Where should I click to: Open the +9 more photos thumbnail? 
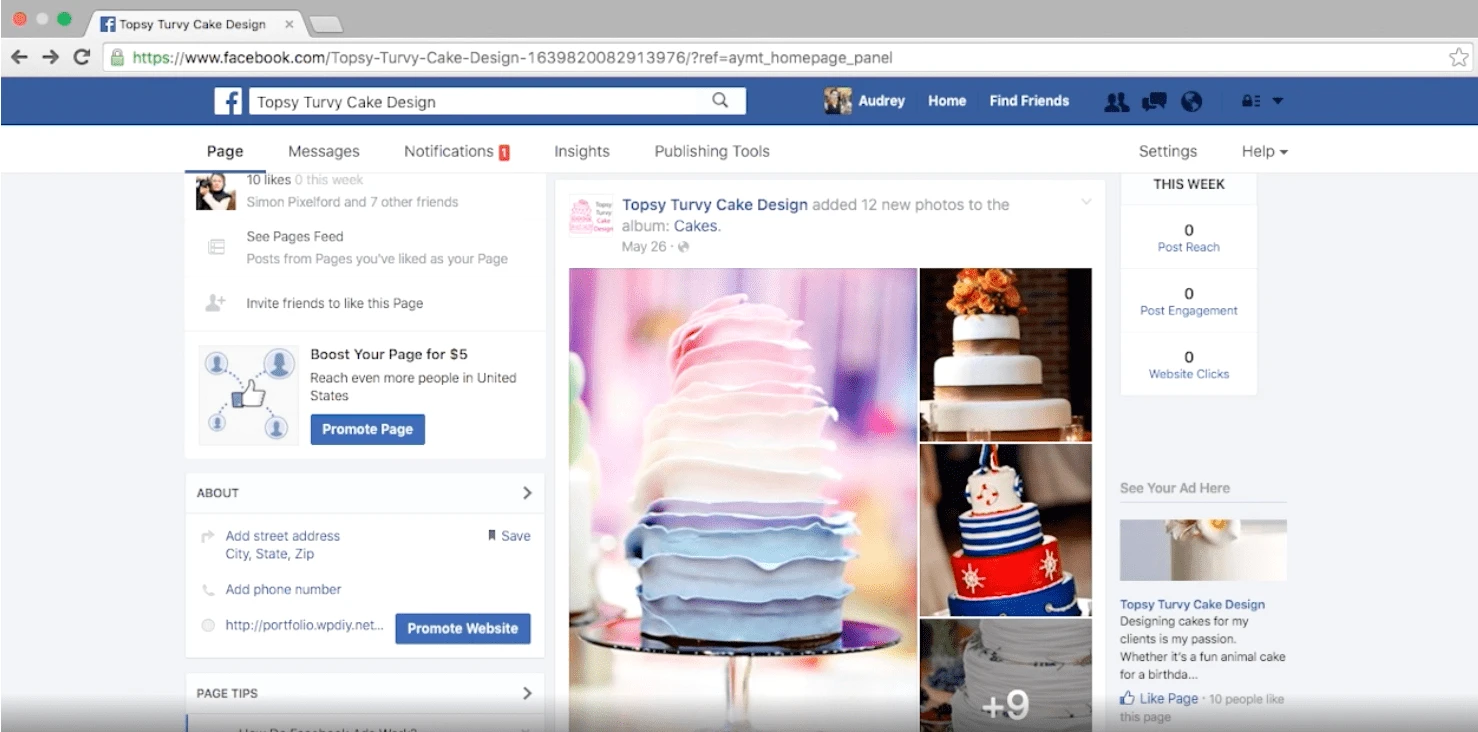click(x=1005, y=675)
